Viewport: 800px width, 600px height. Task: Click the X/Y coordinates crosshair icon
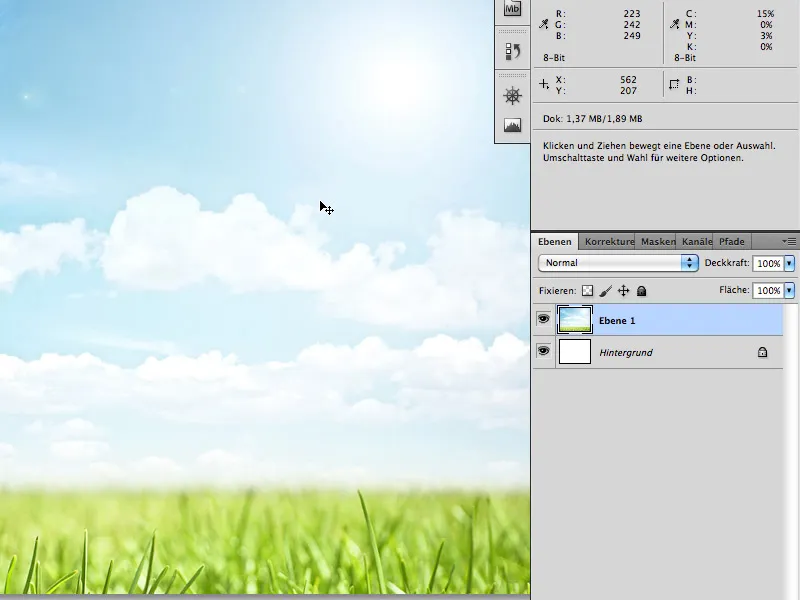click(544, 84)
